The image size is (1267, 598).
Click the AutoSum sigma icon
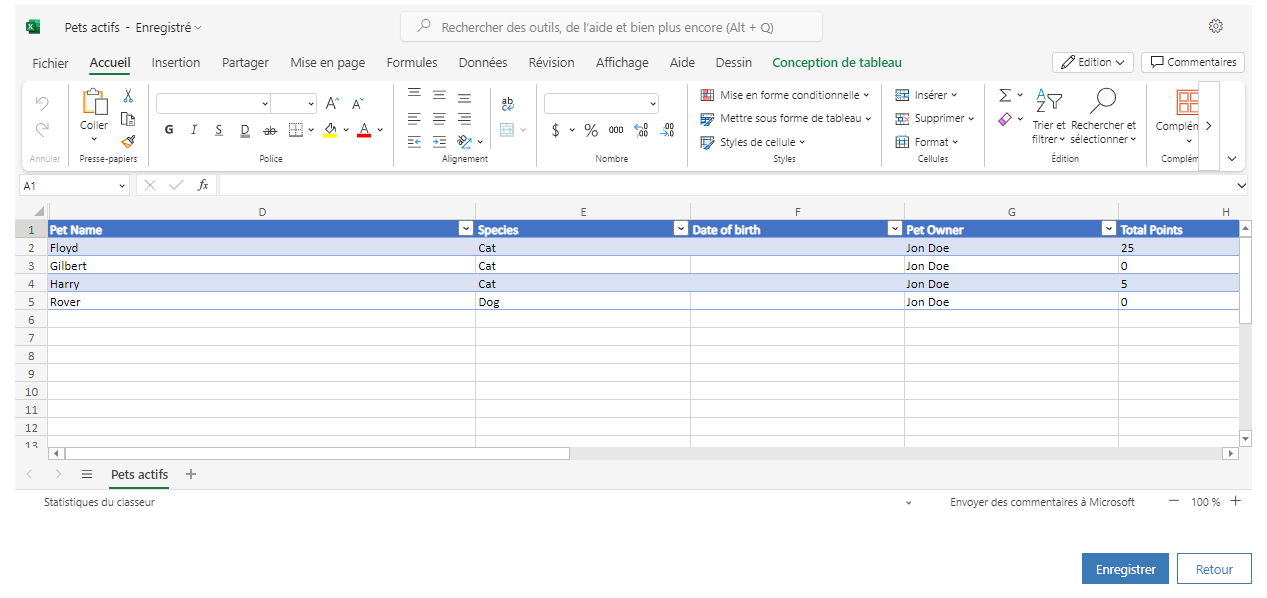(1005, 95)
